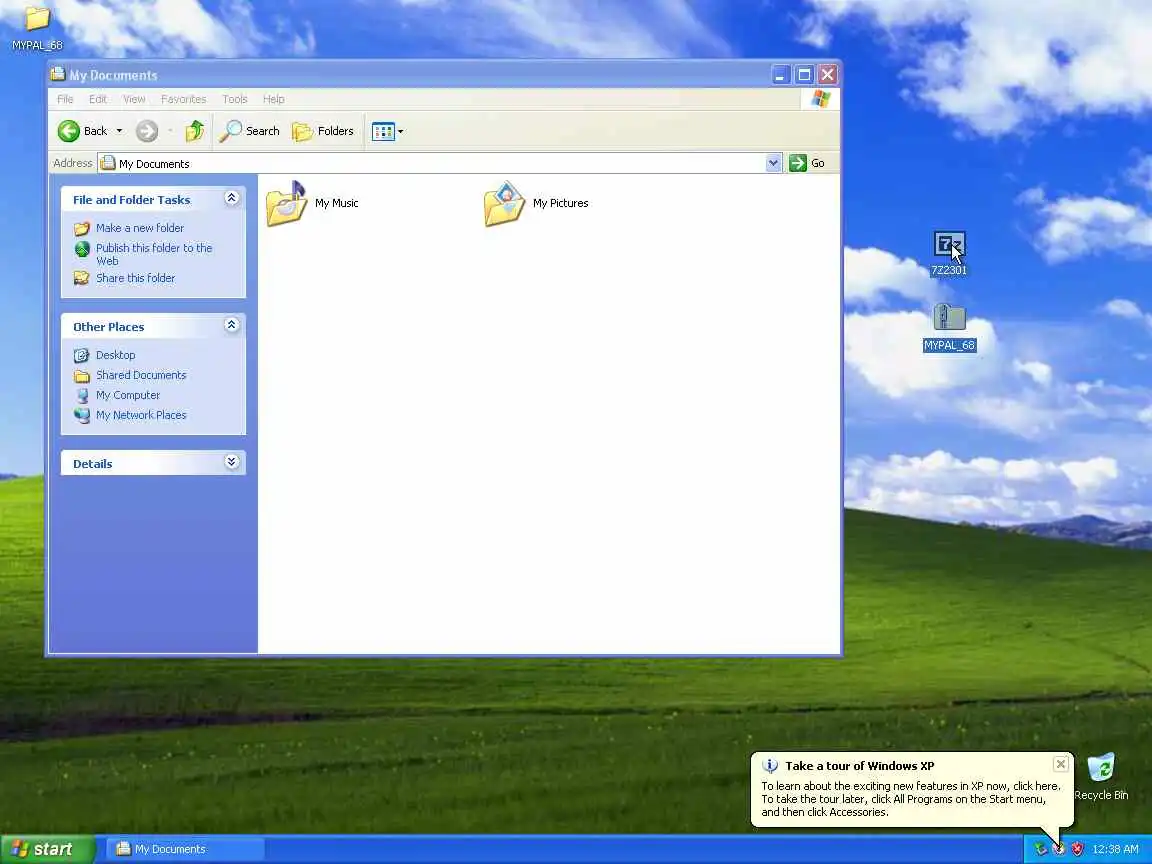Image resolution: width=1152 pixels, height=864 pixels.
Task: Click the Windows tour tray icon
Action: click(x=1059, y=849)
